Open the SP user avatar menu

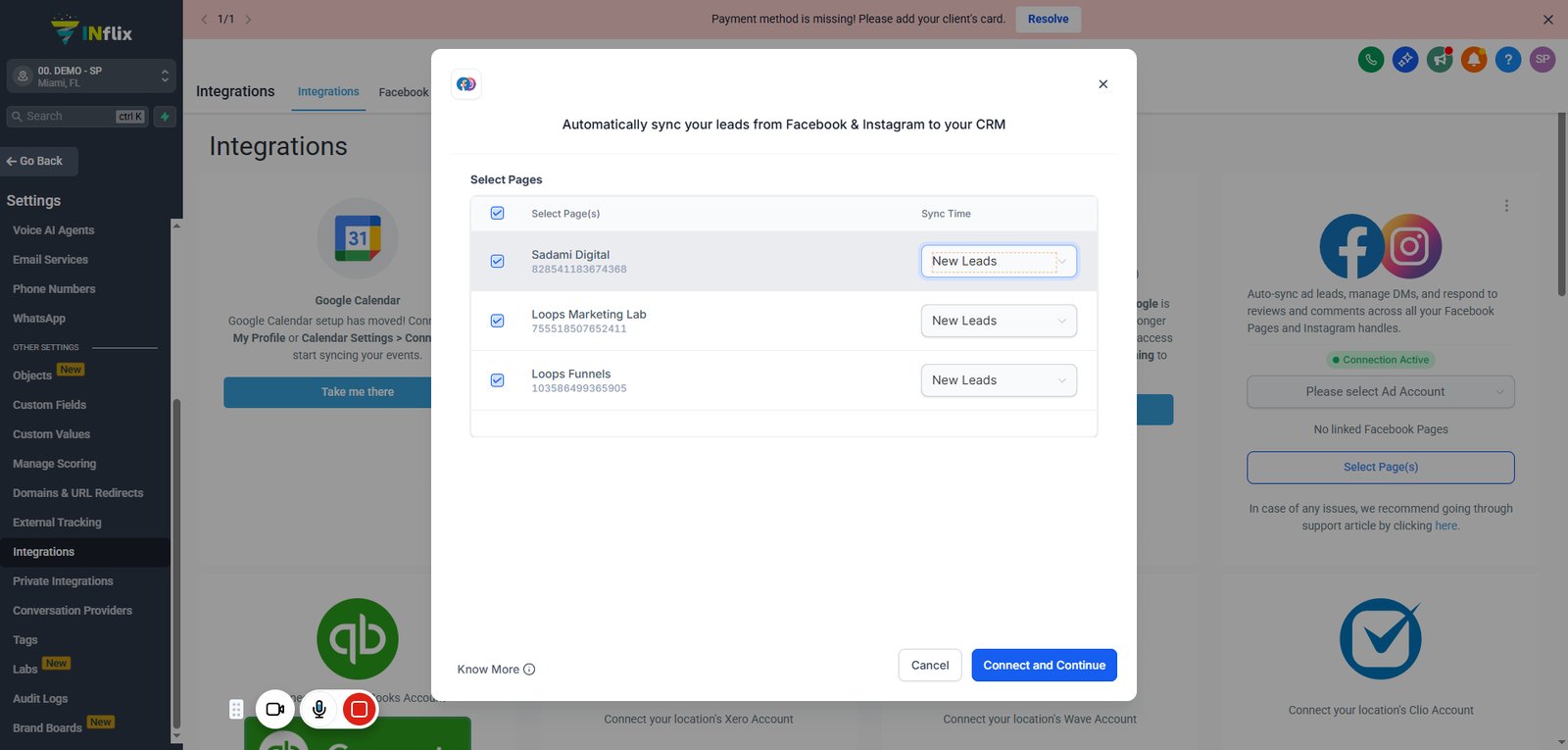tap(1543, 60)
